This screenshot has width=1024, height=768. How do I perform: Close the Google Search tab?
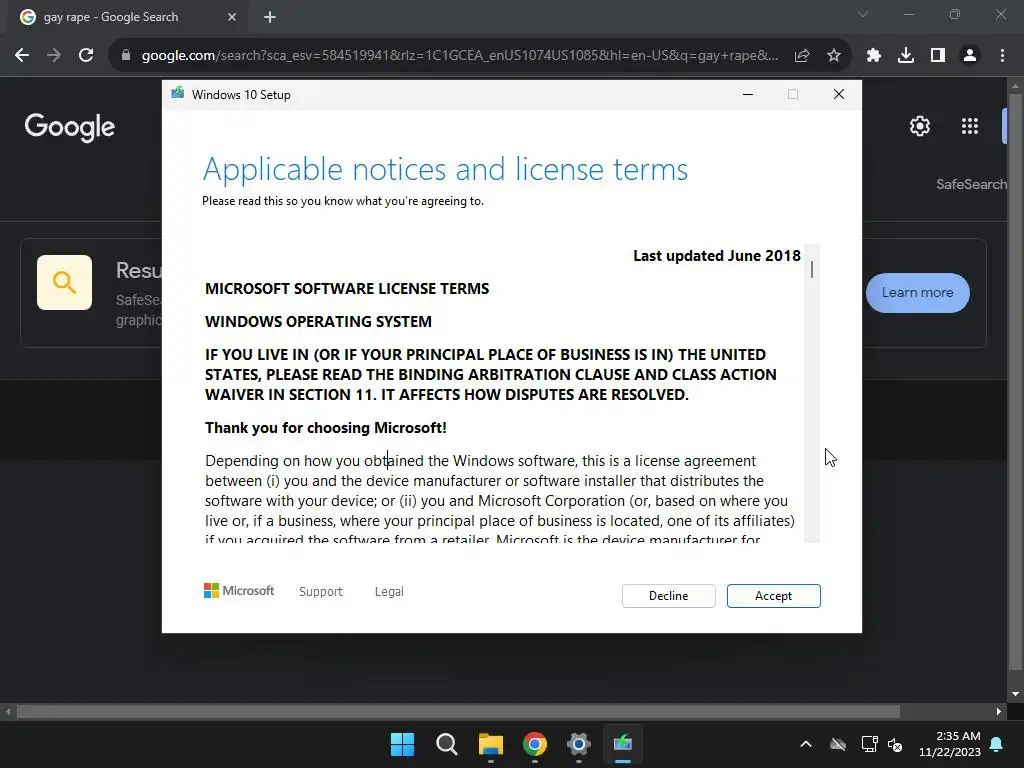click(x=232, y=17)
